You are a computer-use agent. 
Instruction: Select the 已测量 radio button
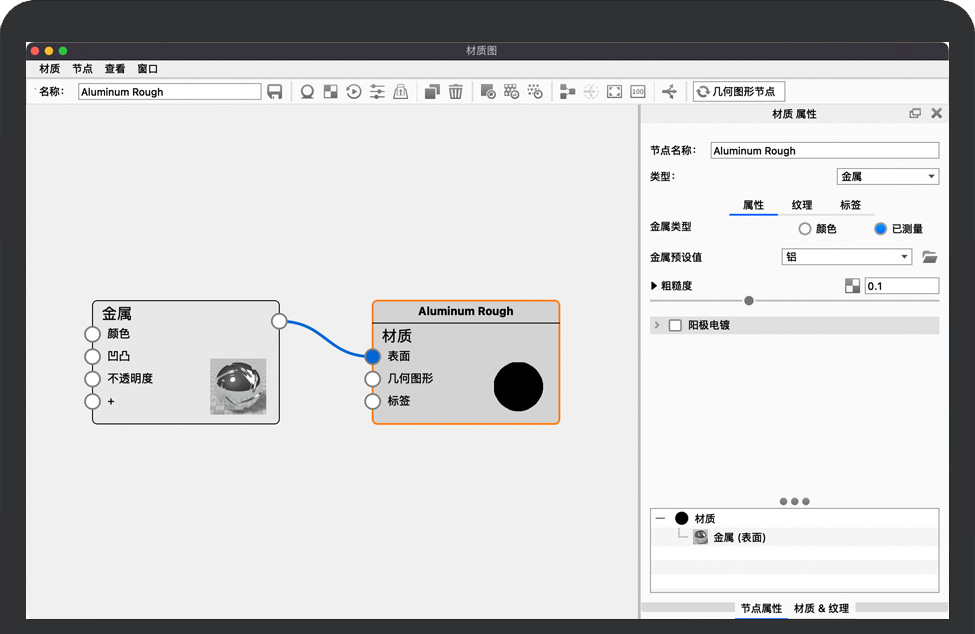880,229
